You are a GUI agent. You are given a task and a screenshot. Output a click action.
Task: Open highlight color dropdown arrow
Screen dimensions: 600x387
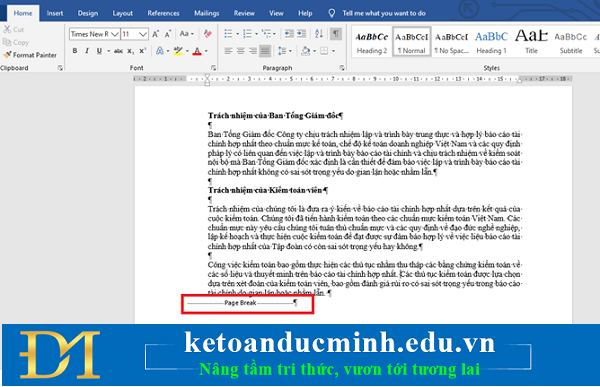point(187,51)
